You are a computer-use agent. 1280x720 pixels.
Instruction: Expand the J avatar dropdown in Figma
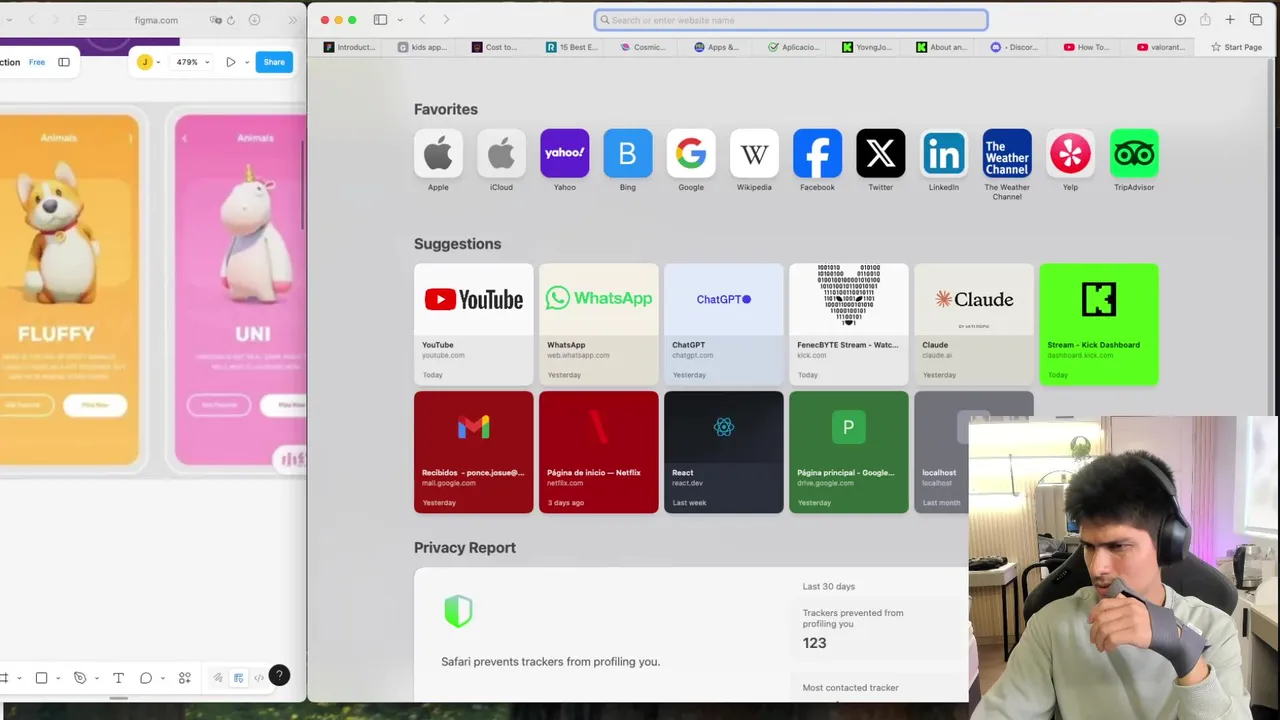tap(158, 62)
